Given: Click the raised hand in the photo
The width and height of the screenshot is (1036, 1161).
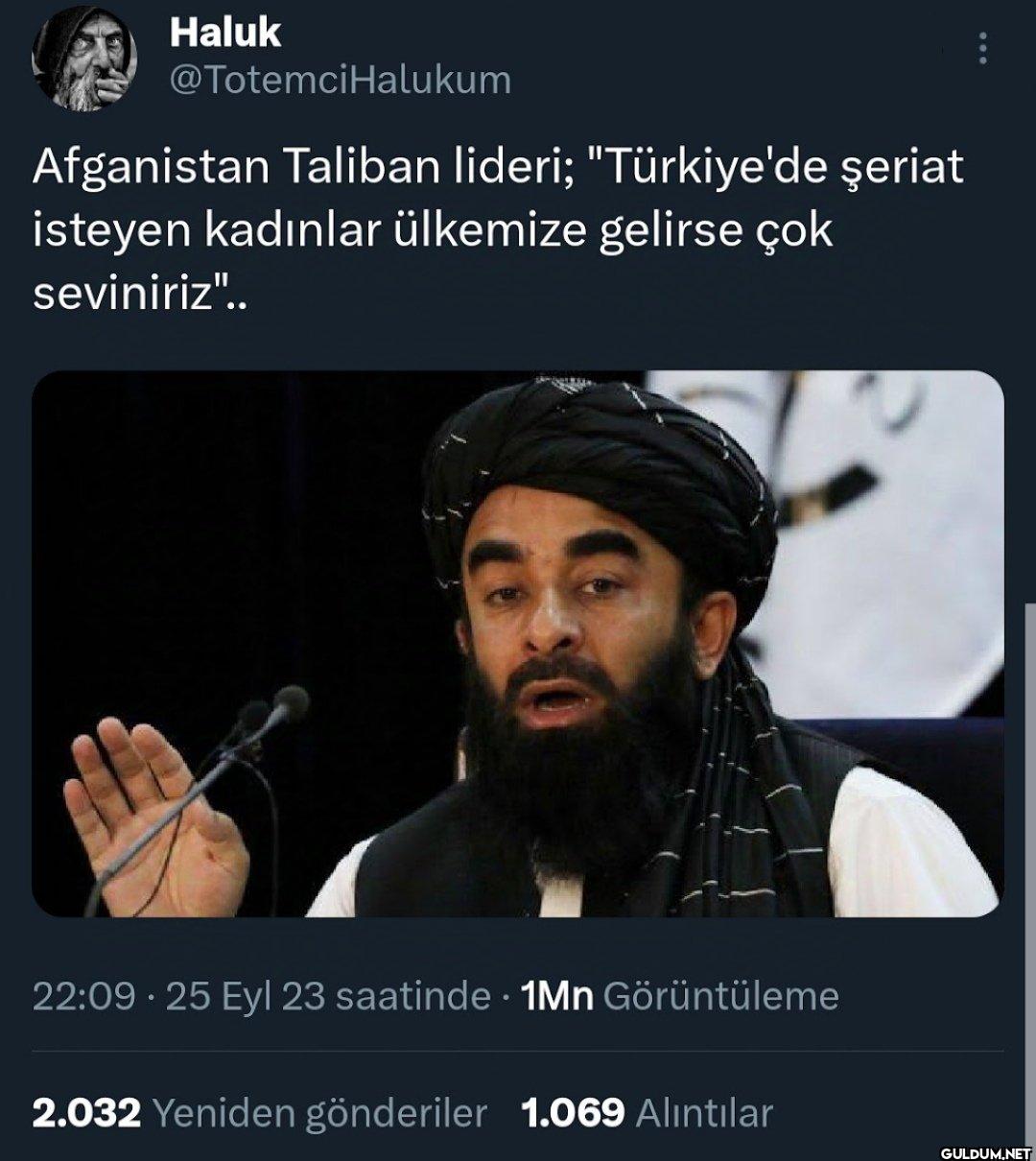Looking at the screenshot, I should click(x=153, y=816).
